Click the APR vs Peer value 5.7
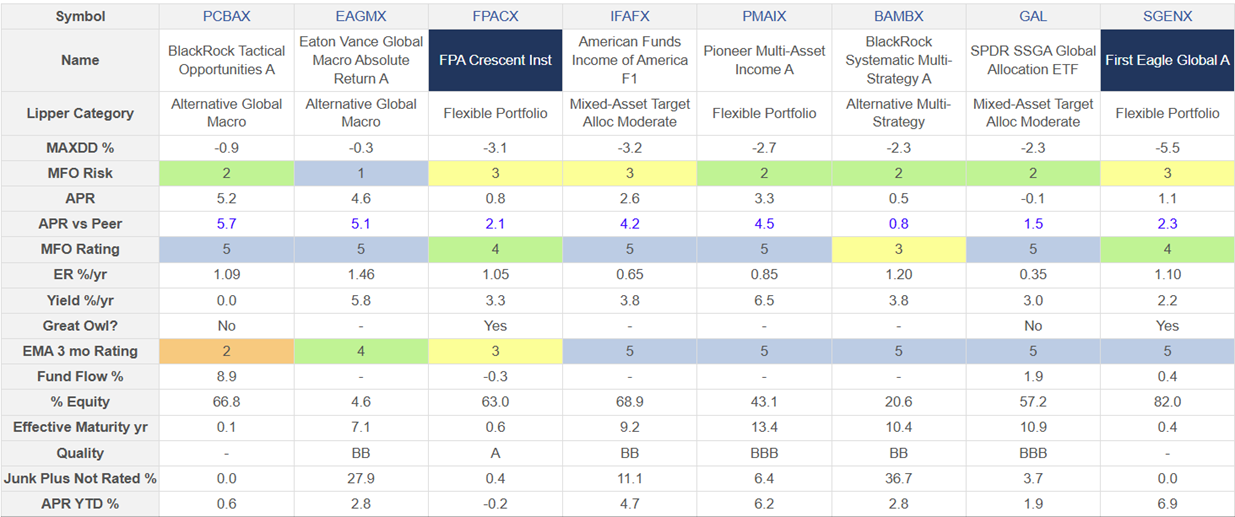Viewport: 1235px width, 517px height. tap(226, 224)
